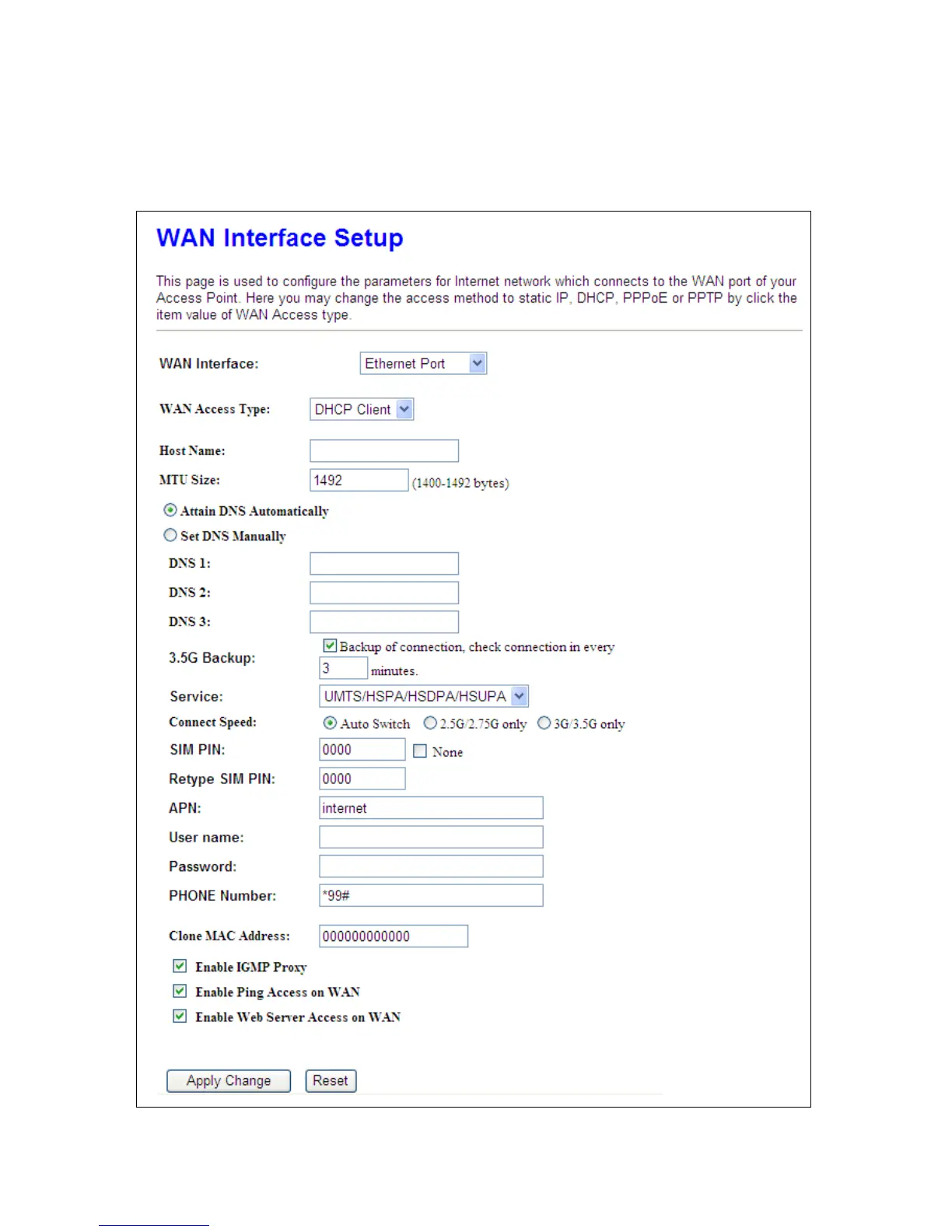This screenshot has height=1232, width=952.
Task: Select Attain DNS Automatically radio button
Action: coord(170,510)
